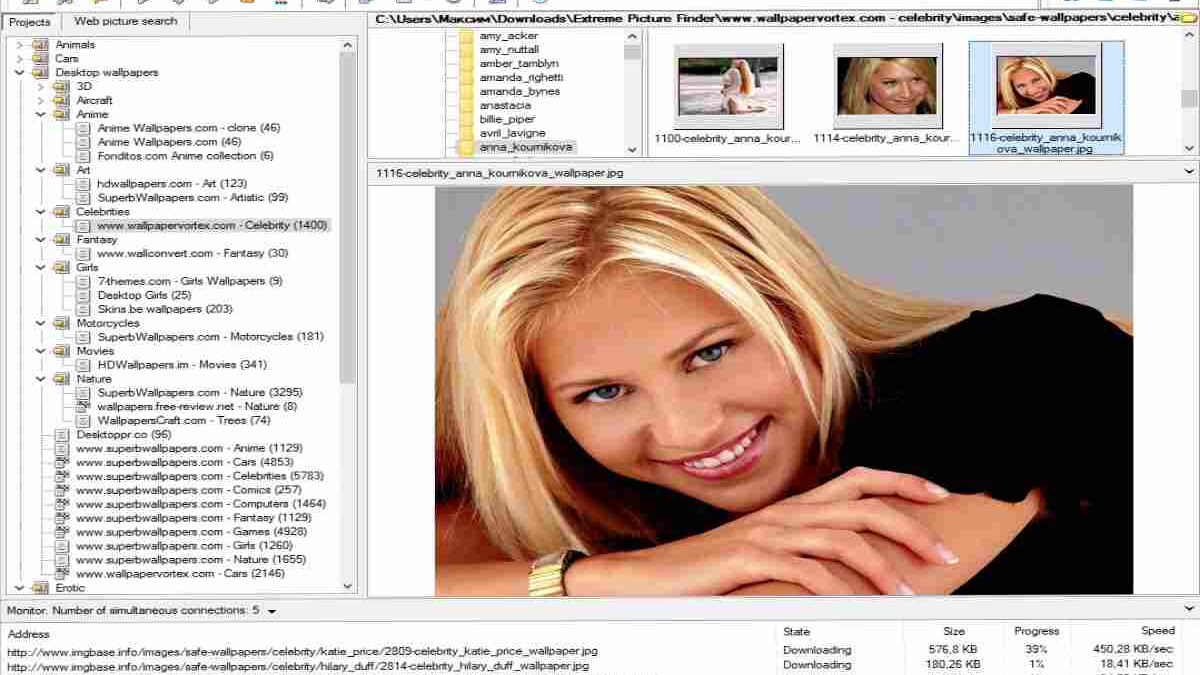Click the large Anna Kournikova preview image
1200x675 pixels.
[x=783, y=390]
